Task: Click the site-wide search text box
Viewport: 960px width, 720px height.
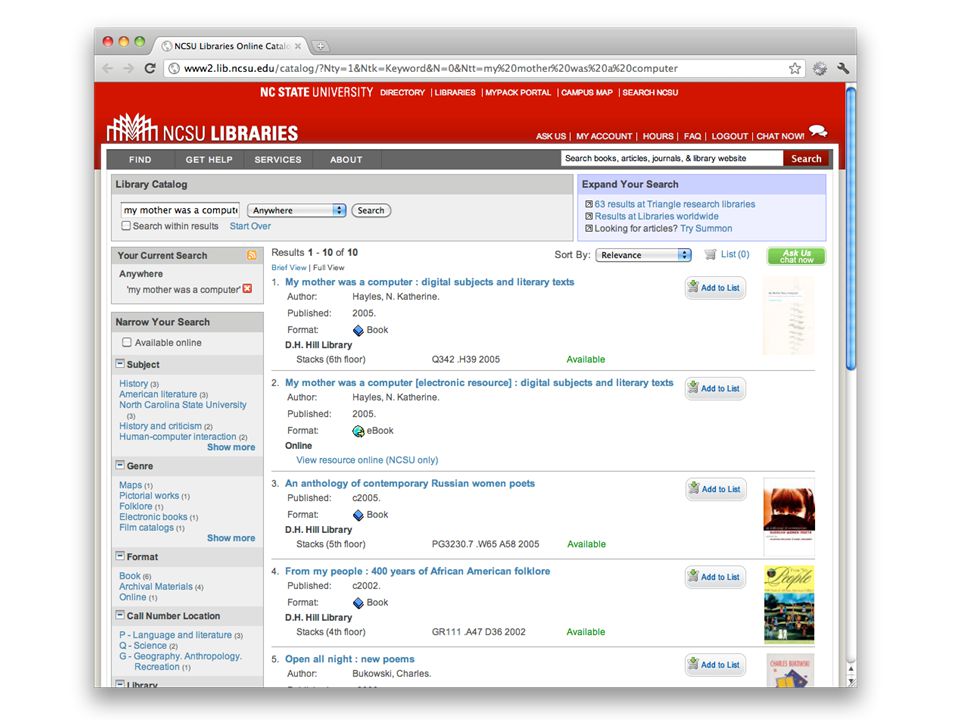Action: click(672, 159)
